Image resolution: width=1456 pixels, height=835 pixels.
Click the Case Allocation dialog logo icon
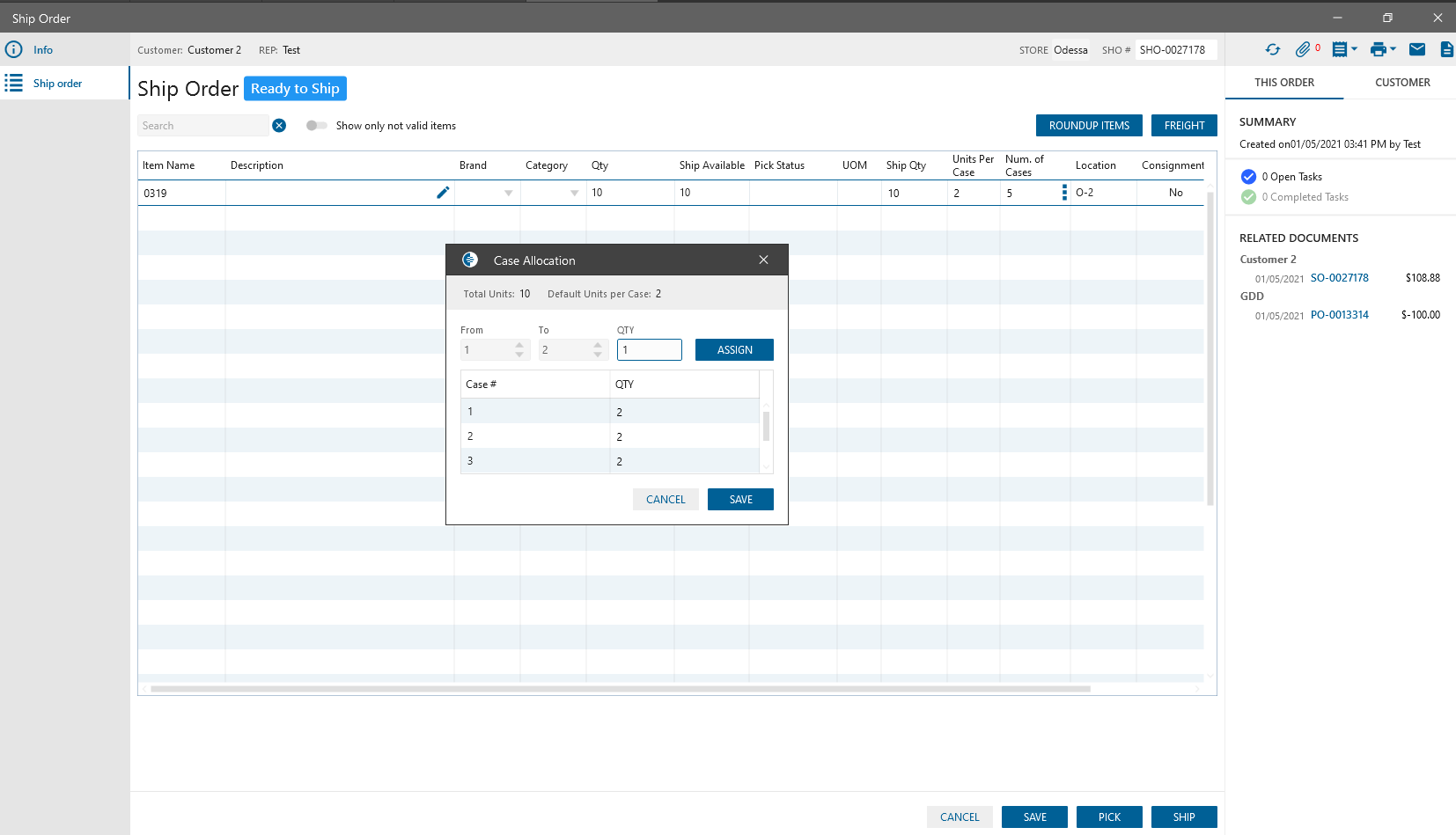[470, 260]
